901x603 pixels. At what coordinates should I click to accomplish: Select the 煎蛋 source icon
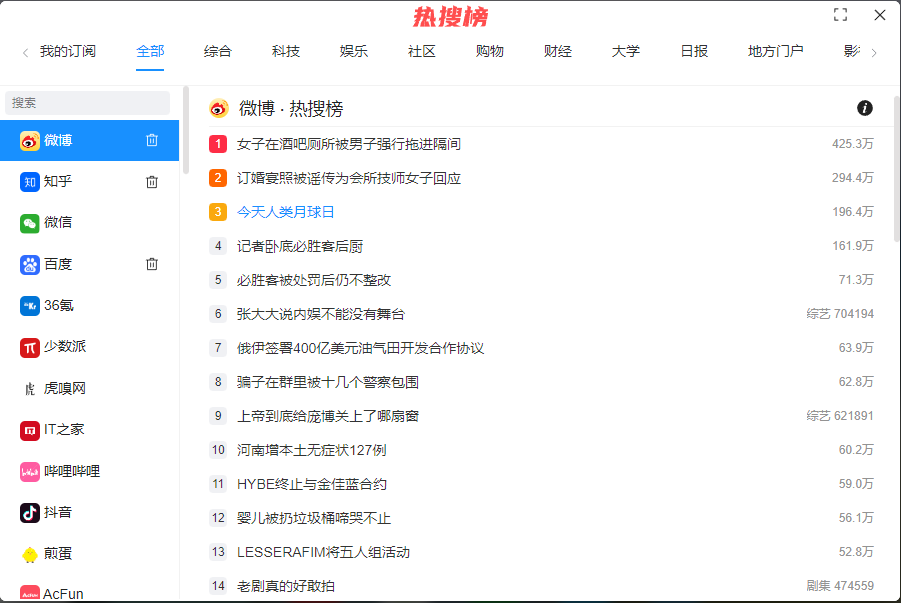tap(29, 552)
